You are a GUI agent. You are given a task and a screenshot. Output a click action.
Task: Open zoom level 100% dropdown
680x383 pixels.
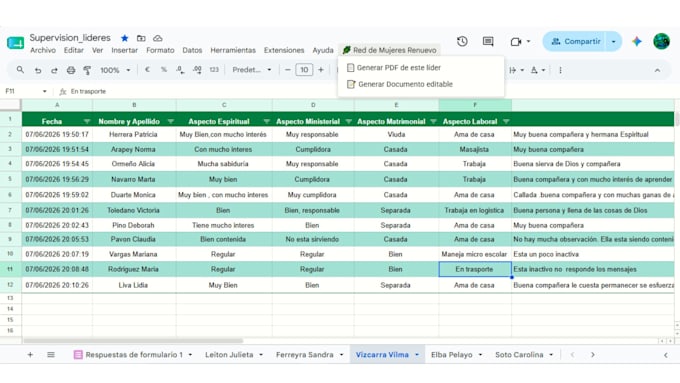[115, 70]
